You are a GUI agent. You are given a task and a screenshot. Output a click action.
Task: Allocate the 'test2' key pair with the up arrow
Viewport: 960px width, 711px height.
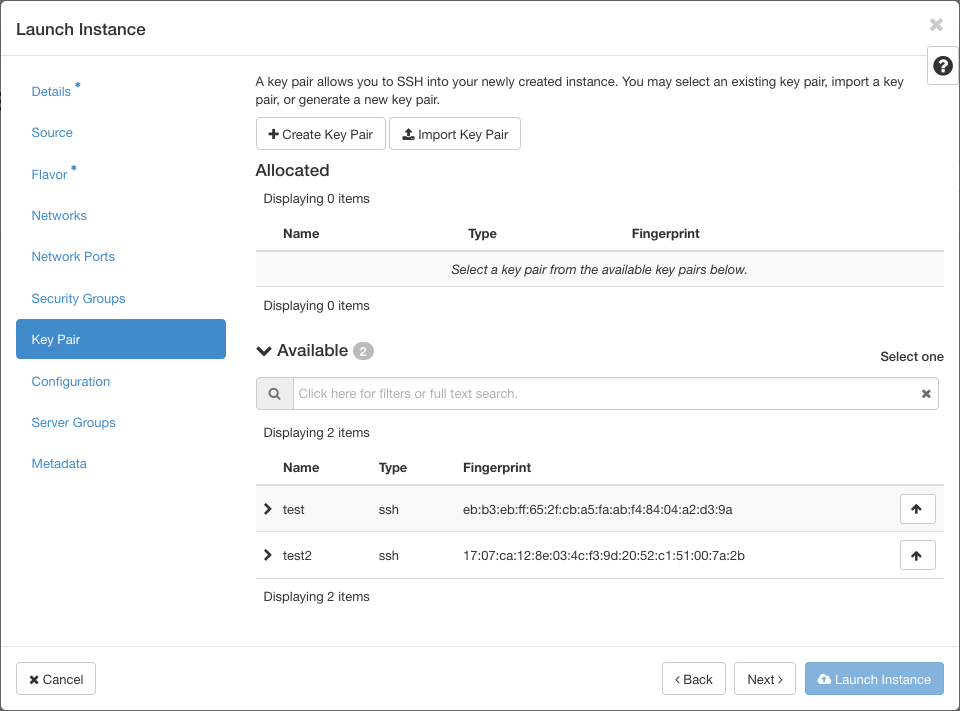click(x=917, y=555)
